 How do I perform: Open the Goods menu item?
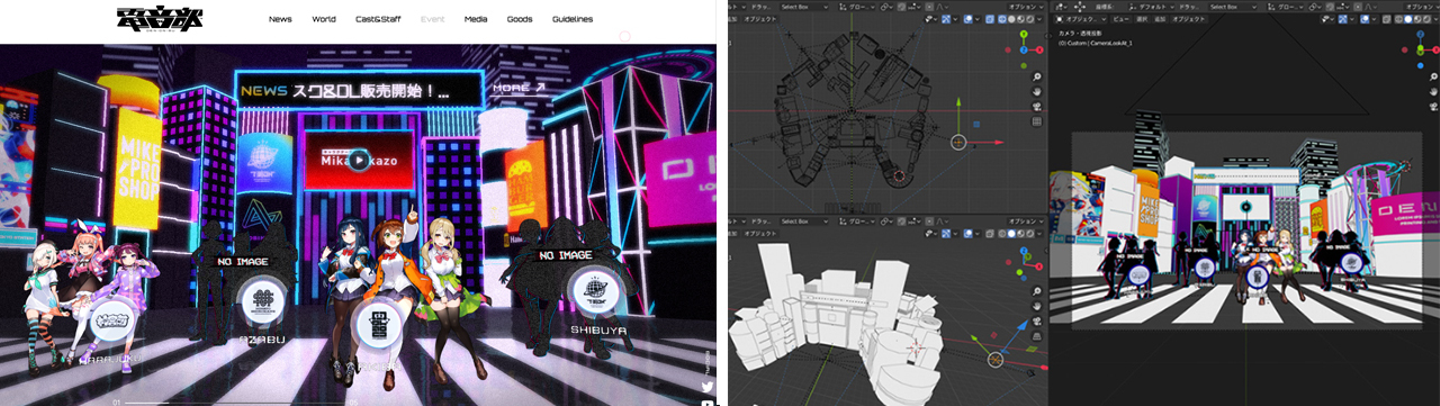pyautogui.click(x=520, y=19)
